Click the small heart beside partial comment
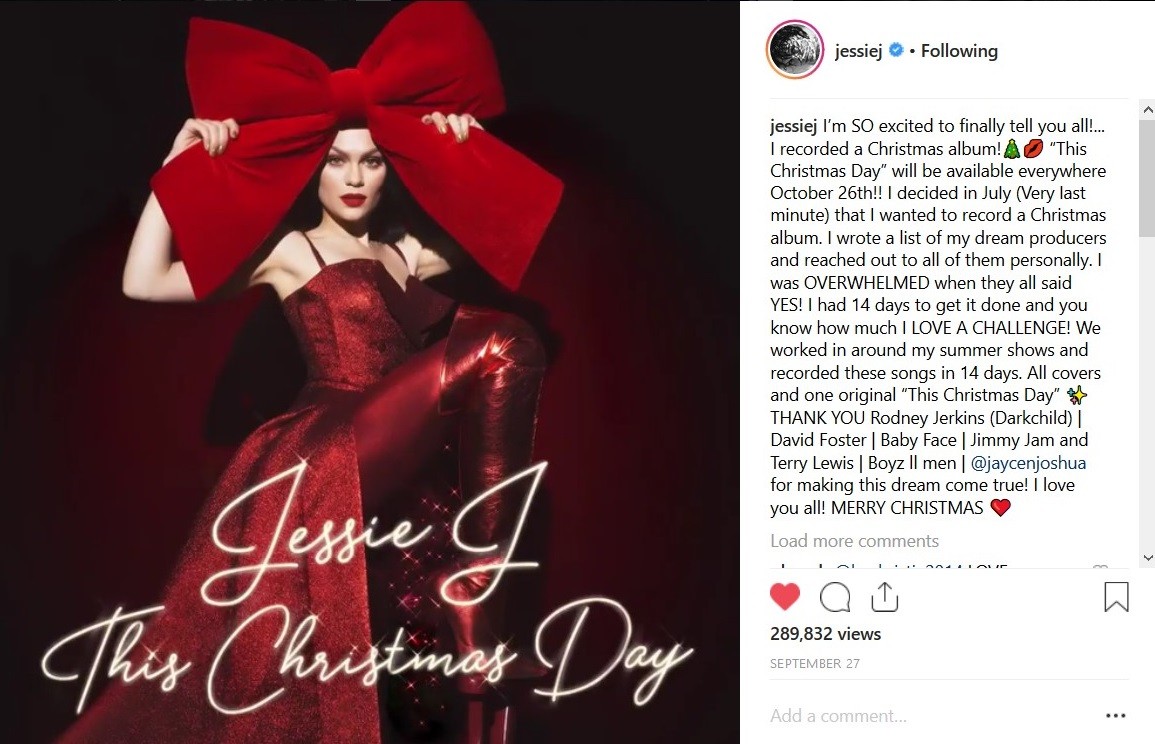1155x744 pixels. point(1100,566)
